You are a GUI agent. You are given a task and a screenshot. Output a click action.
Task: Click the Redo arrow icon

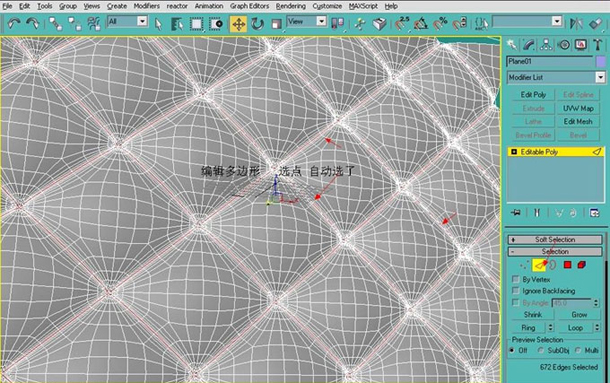click(33, 24)
